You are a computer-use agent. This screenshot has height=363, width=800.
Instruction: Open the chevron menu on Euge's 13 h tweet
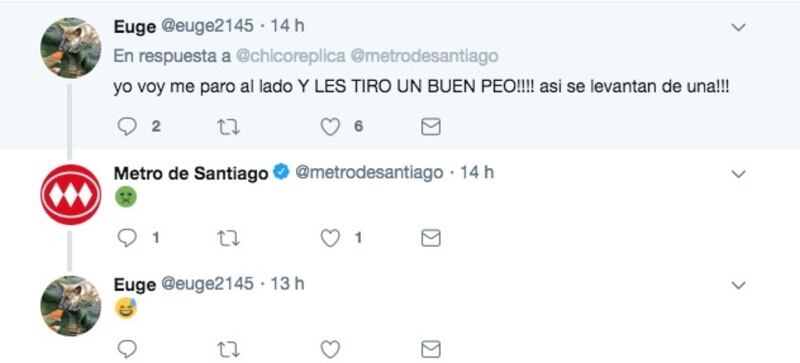[738, 285]
